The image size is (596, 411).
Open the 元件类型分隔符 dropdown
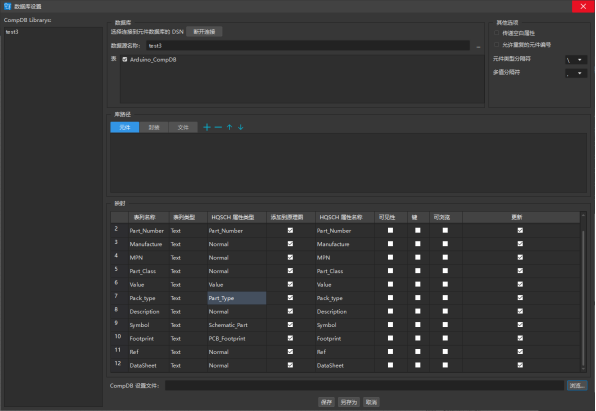click(576, 60)
